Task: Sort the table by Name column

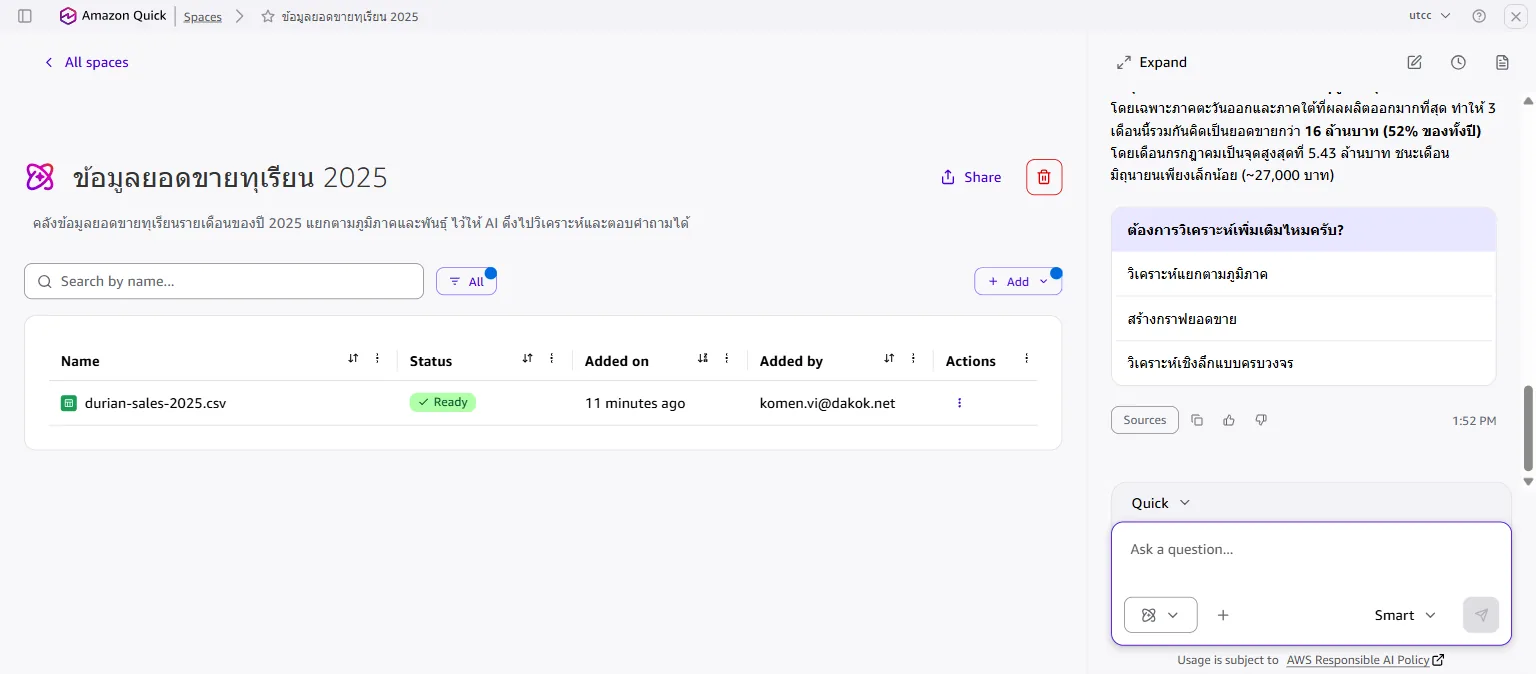Action: [x=353, y=359]
